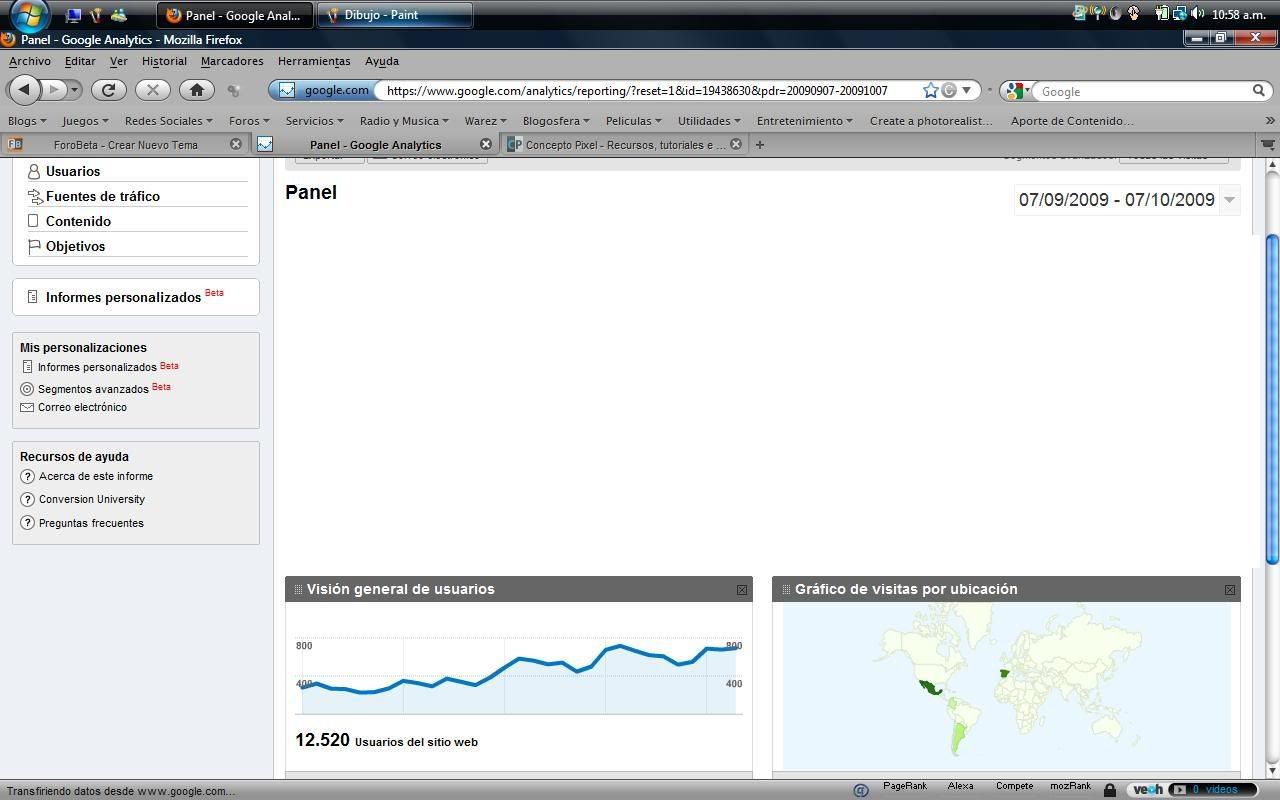Open the Herramientas menu
1280x800 pixels.
click(x=314, y=61)
